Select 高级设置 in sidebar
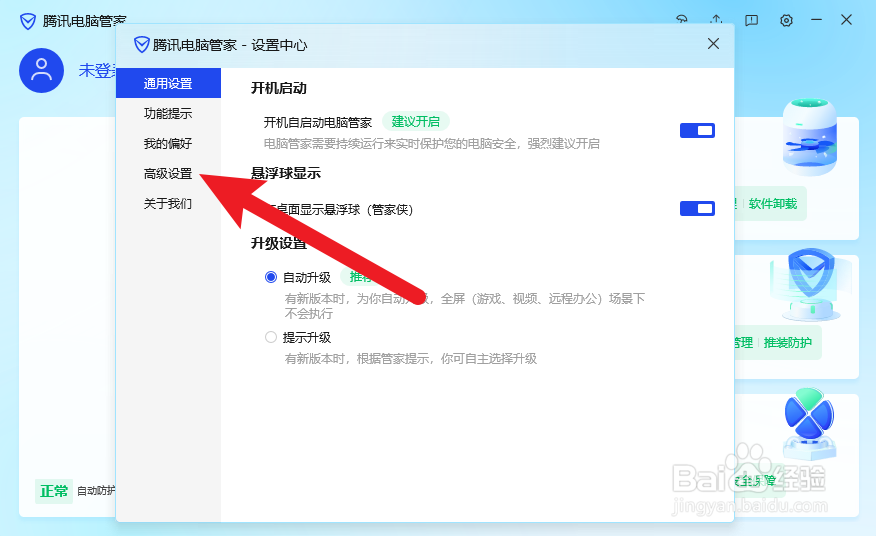Viewport: 876px width, 536px height. [168, 174]
